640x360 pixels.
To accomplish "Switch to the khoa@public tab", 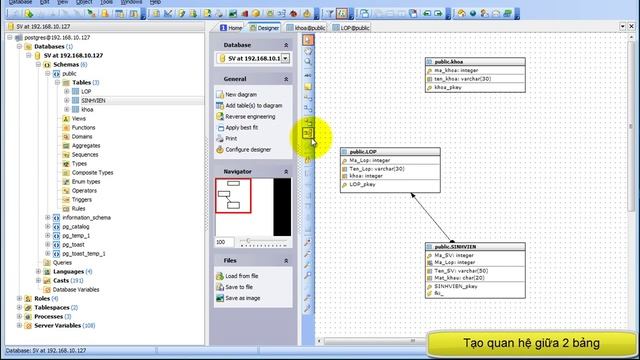I will click(306, 28).
